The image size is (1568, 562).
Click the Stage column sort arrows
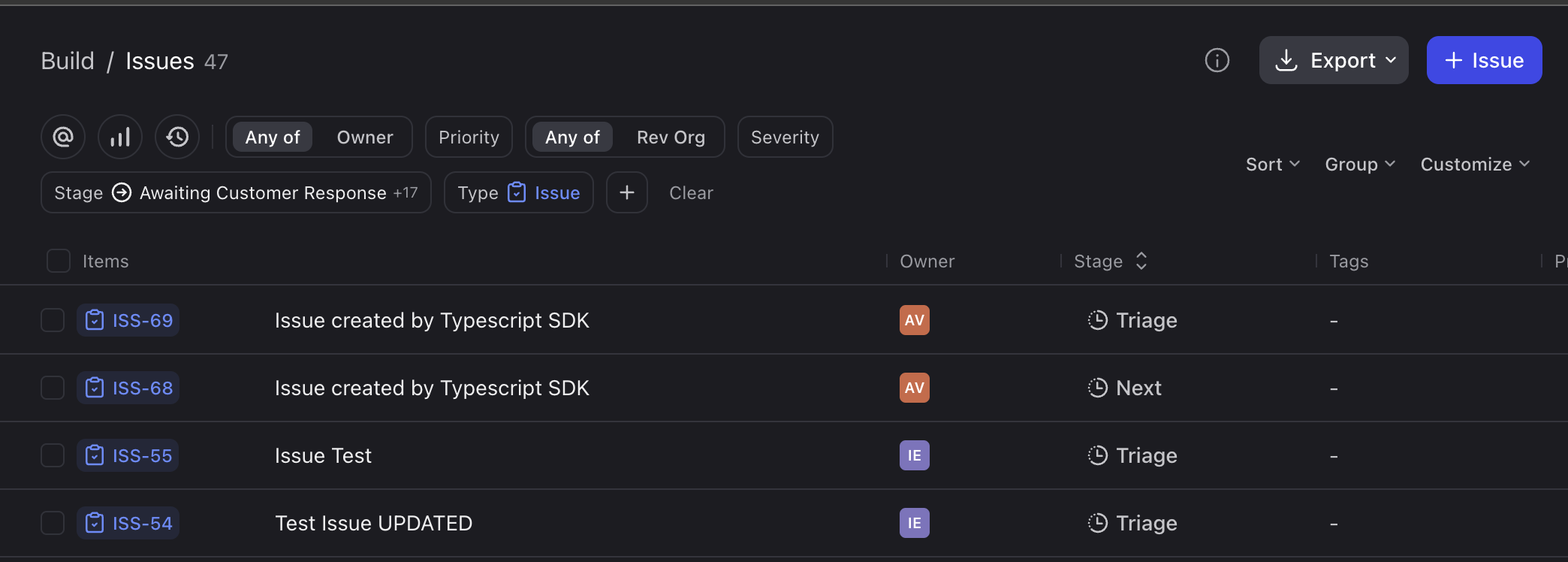(x=1141, y=261)
